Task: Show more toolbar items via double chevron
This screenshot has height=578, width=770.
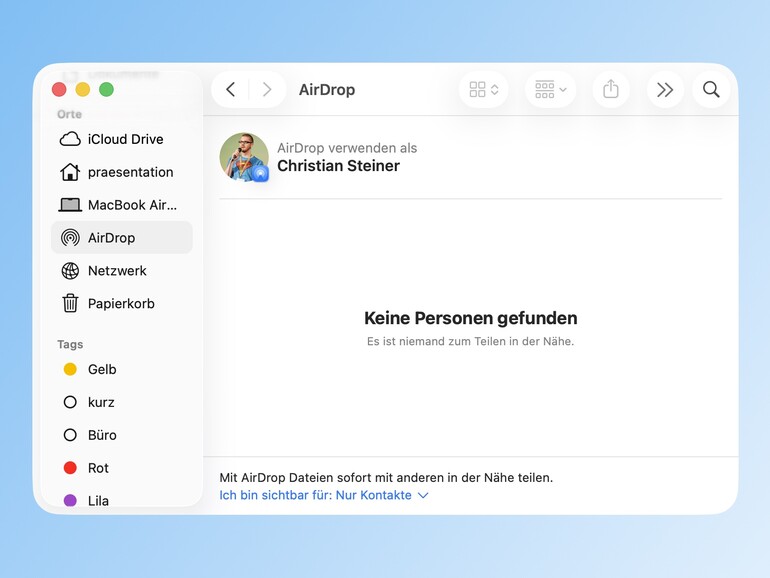Action: [665, 89]
